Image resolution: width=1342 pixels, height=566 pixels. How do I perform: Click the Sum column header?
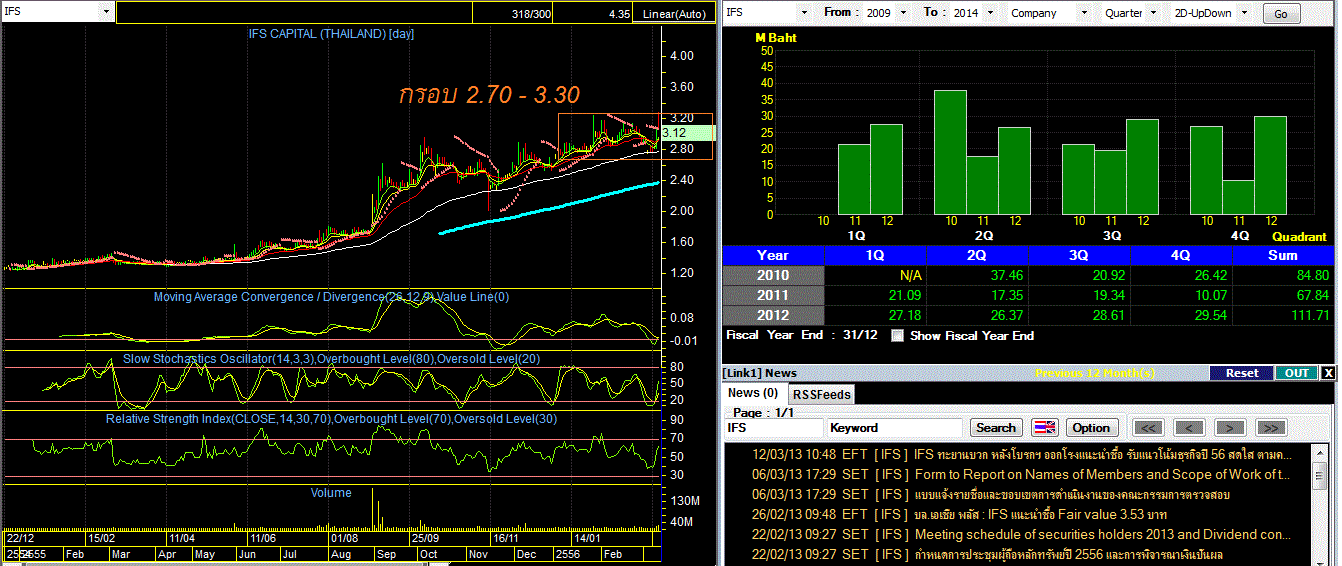click(1283, 255)
